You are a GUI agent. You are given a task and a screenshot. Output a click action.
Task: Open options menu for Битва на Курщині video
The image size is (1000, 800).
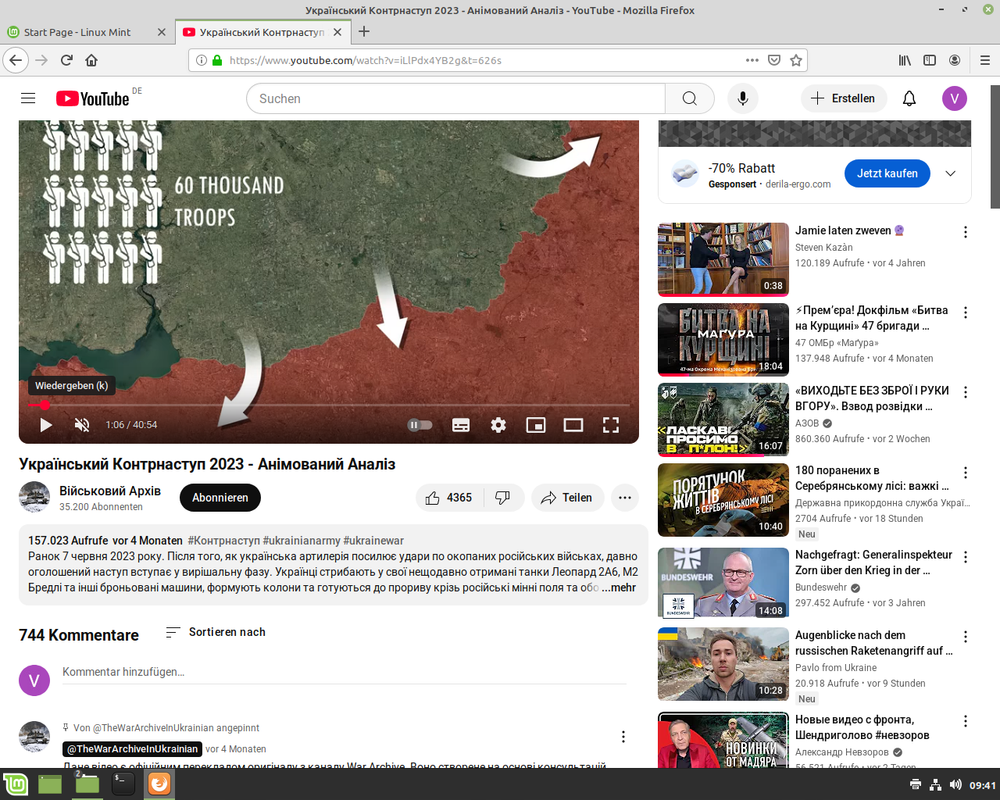(x=966, y=312)
